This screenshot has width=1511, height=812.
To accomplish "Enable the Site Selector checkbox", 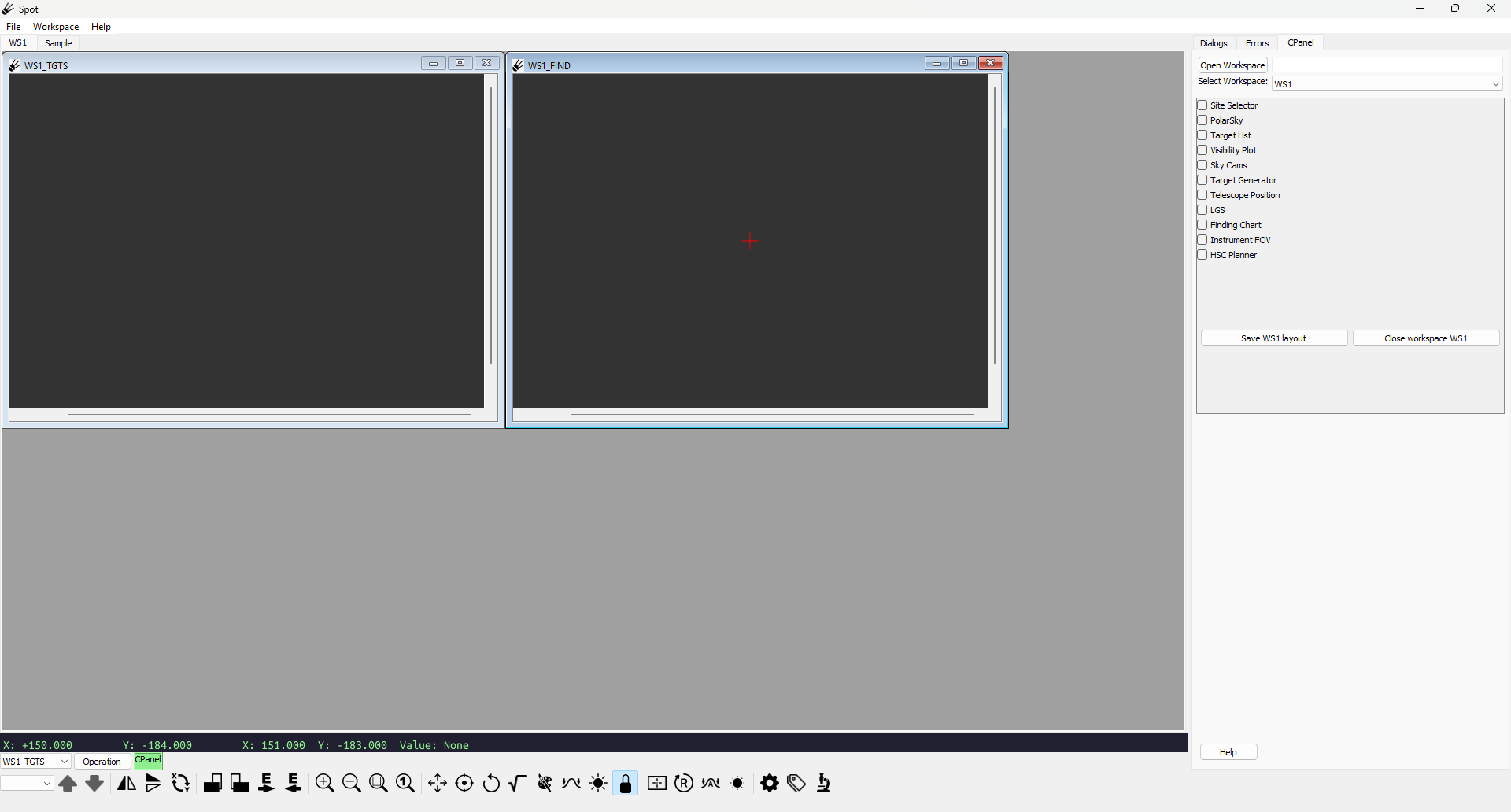I will (1203, 105).
